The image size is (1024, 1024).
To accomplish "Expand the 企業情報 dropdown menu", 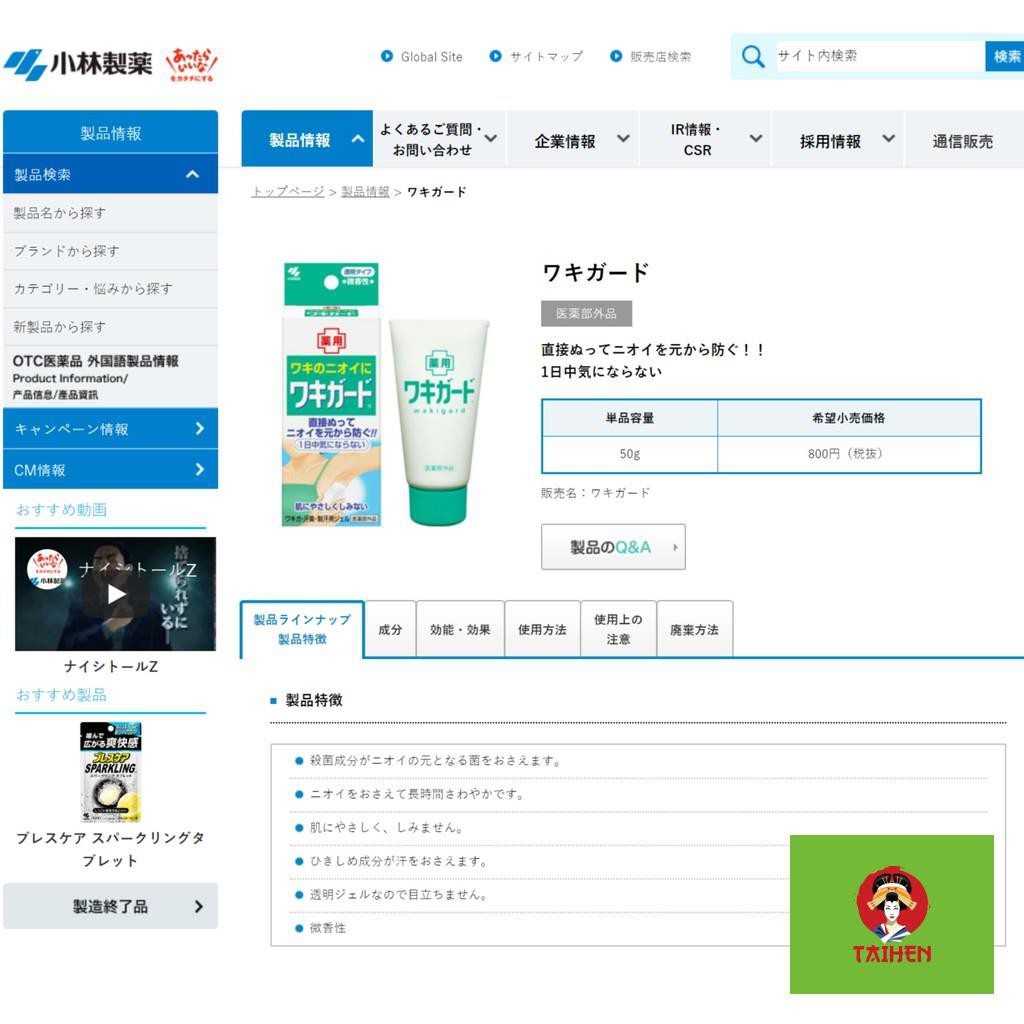I will (x=581, y=141).
